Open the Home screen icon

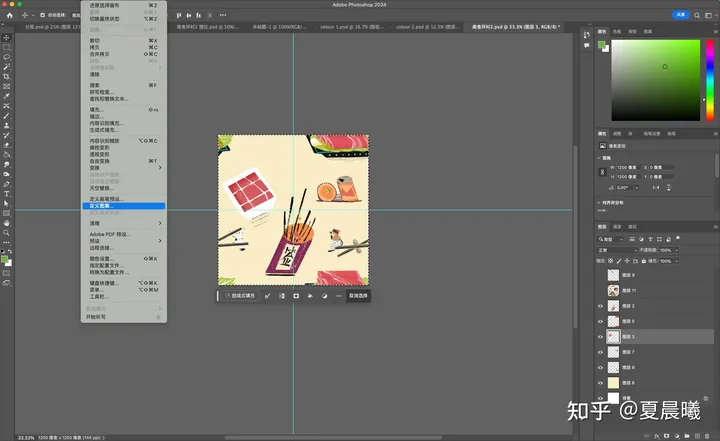pos(9,15)
